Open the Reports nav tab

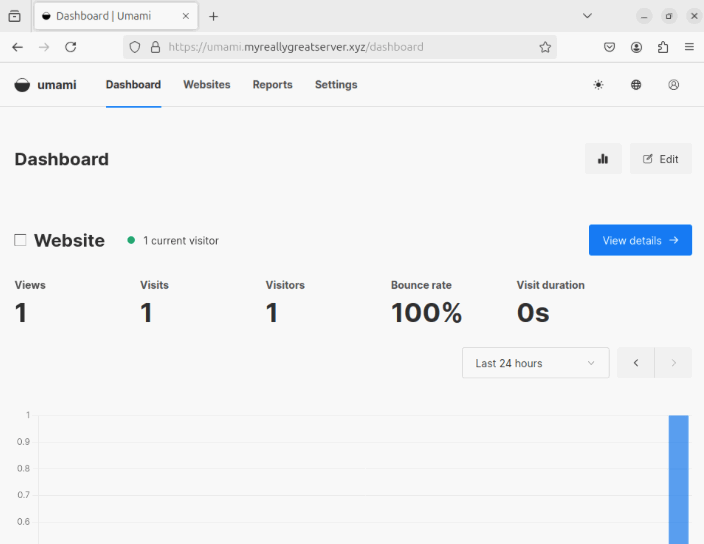(x=273, y=85)
